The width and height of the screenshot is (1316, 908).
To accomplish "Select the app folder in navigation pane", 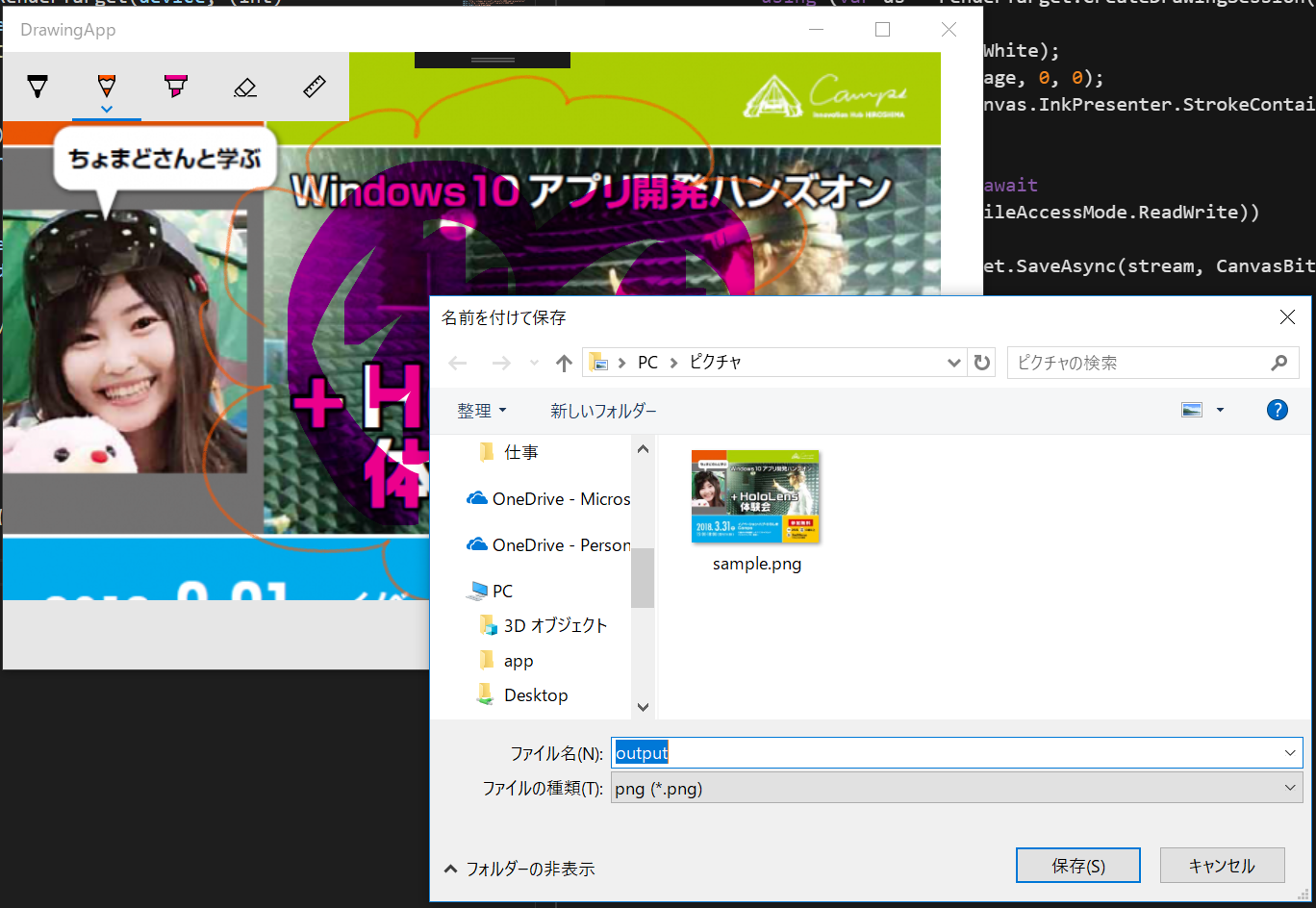I will point(518,661).
